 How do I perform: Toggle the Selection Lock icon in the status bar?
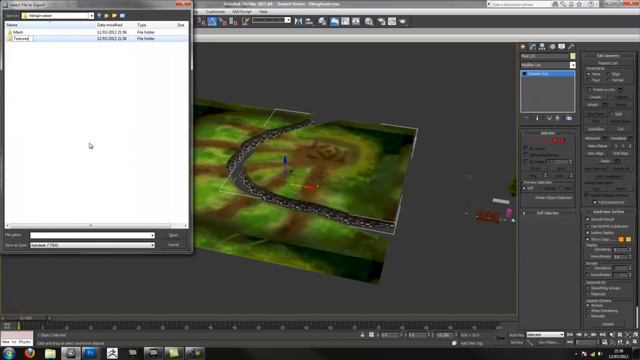(x=362, y=335)
